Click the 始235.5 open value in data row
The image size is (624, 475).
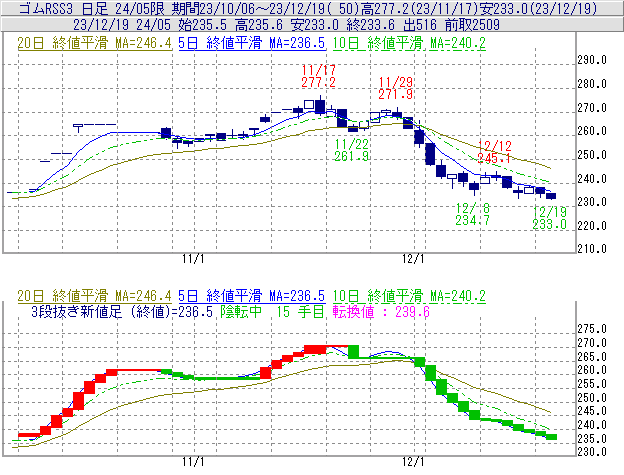202,25
